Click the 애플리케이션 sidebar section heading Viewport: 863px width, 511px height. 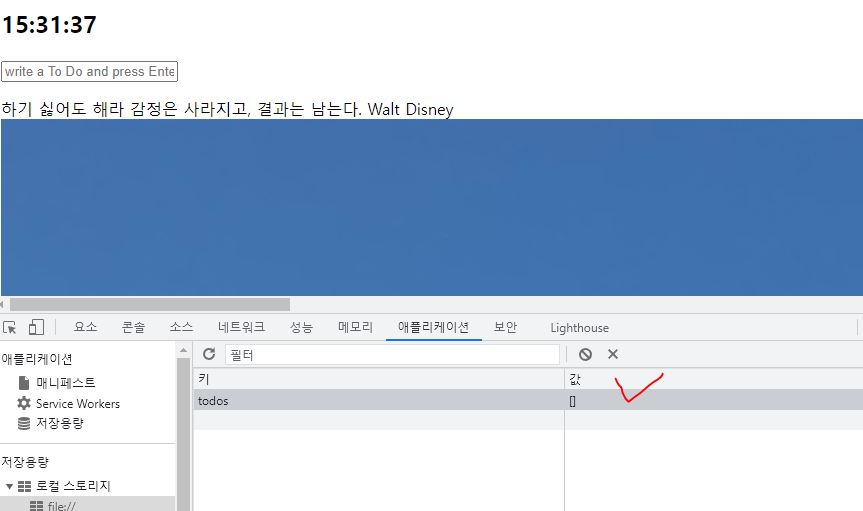[x=37, y=359]
